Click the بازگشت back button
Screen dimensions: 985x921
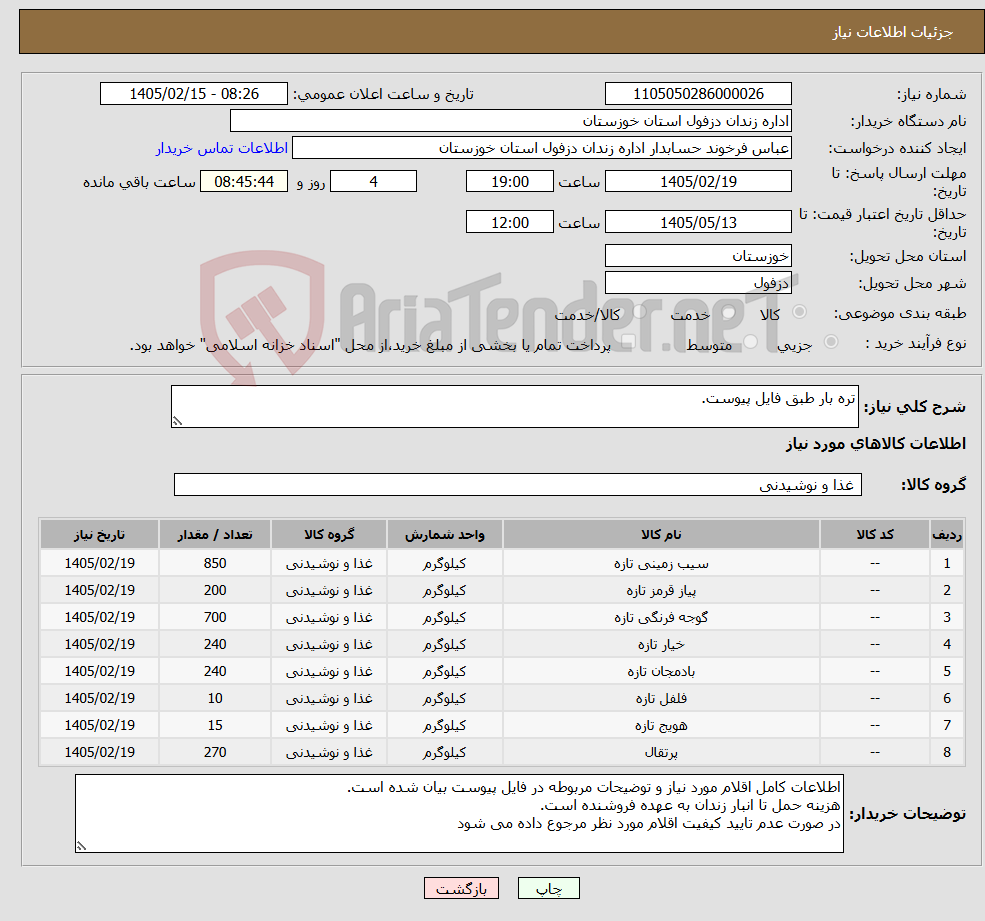[461, 888]
